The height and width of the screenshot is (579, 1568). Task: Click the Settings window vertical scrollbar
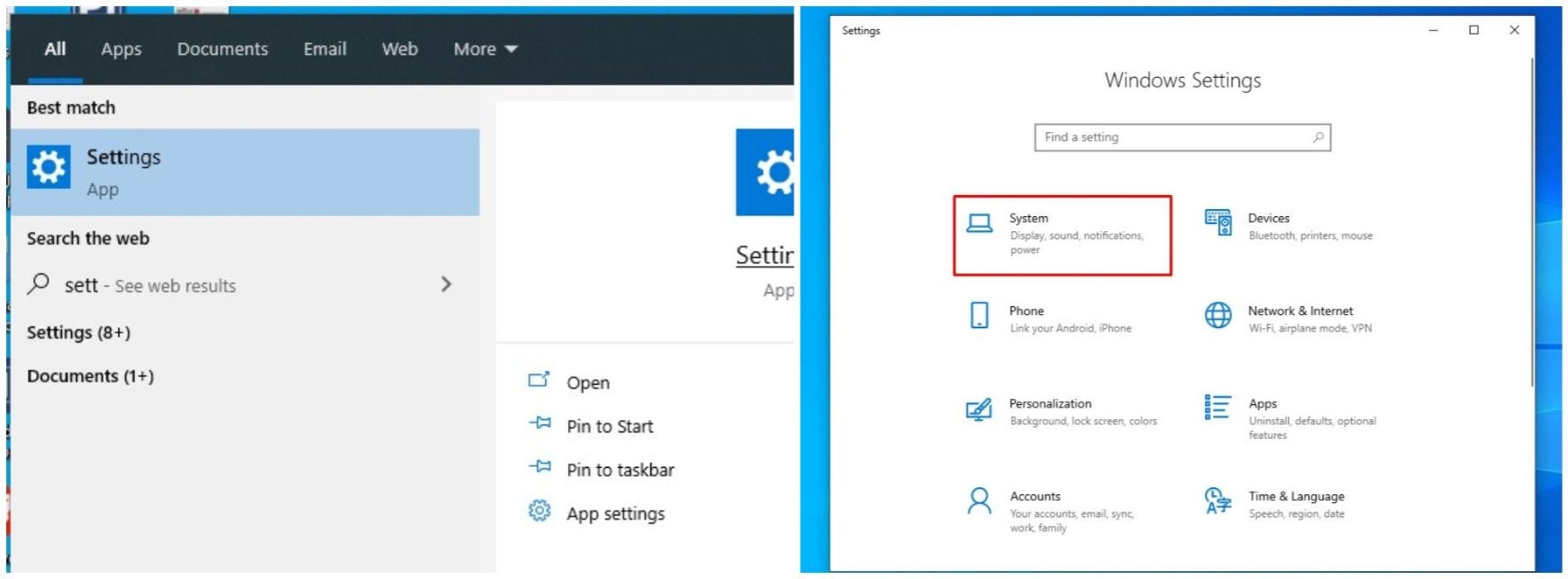point(1532,221)
